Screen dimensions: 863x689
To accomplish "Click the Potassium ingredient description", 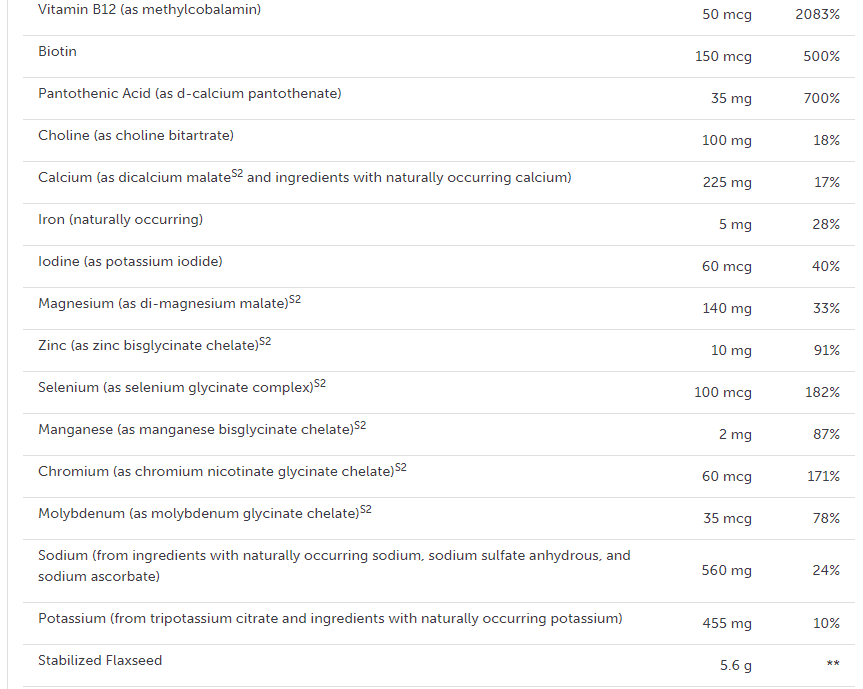I will [330, 619].
